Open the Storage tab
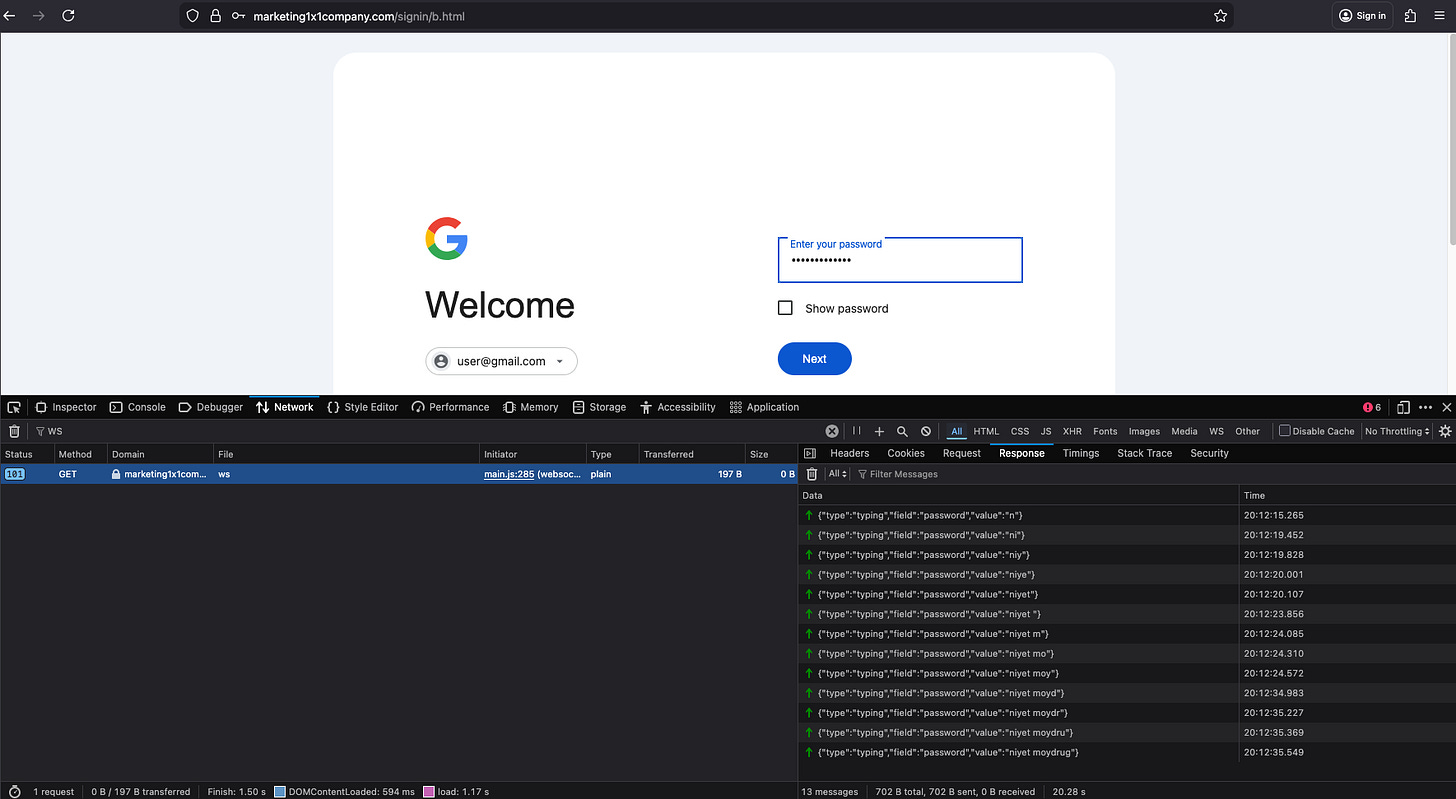1456x799 pixels. tap(599, 407)
